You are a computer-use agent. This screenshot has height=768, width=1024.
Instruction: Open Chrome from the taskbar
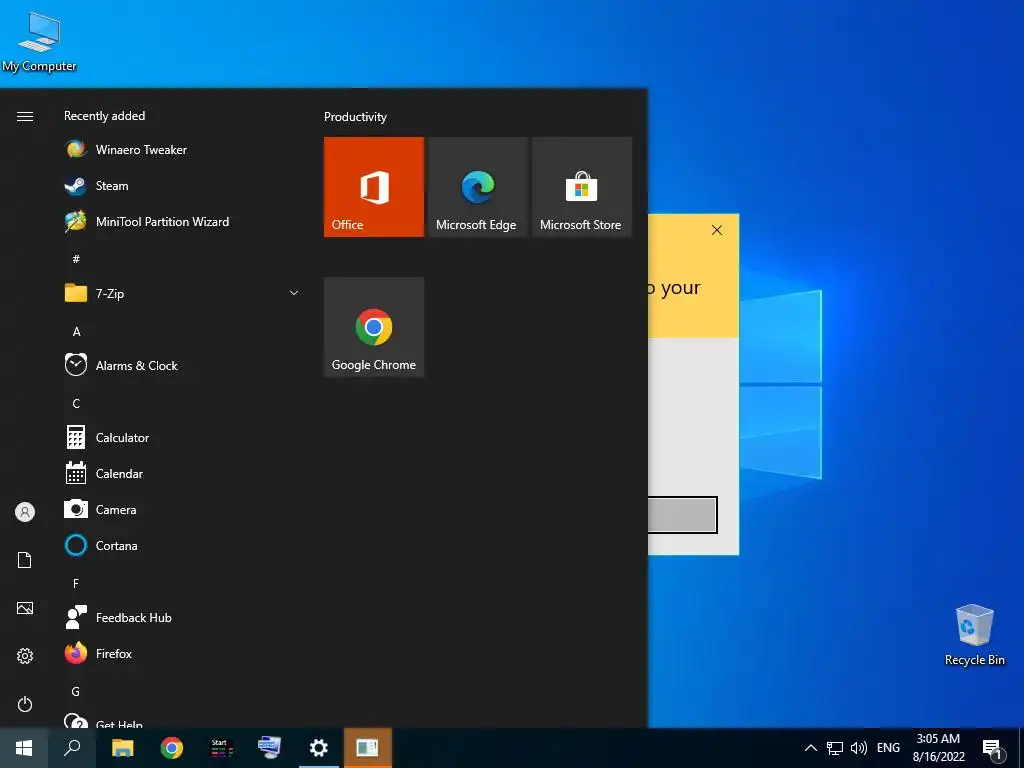(172, 748)
